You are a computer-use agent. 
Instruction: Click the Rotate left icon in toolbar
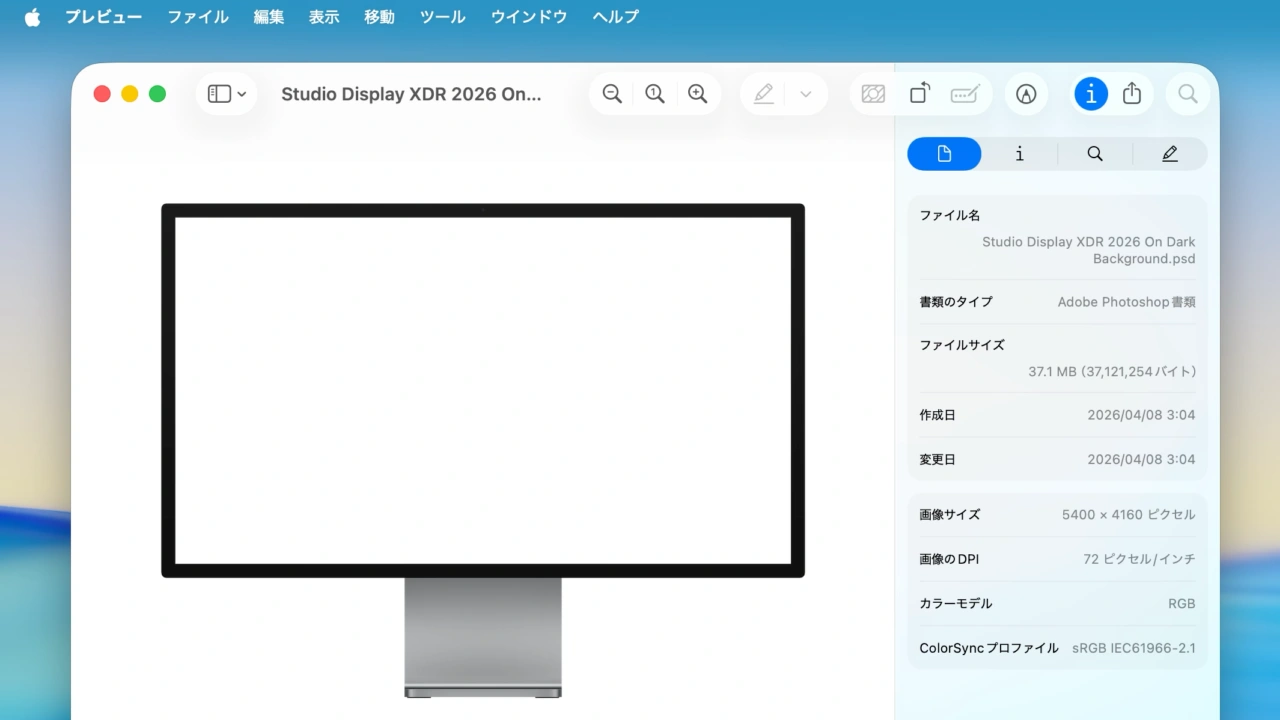[x=919, y=93]
